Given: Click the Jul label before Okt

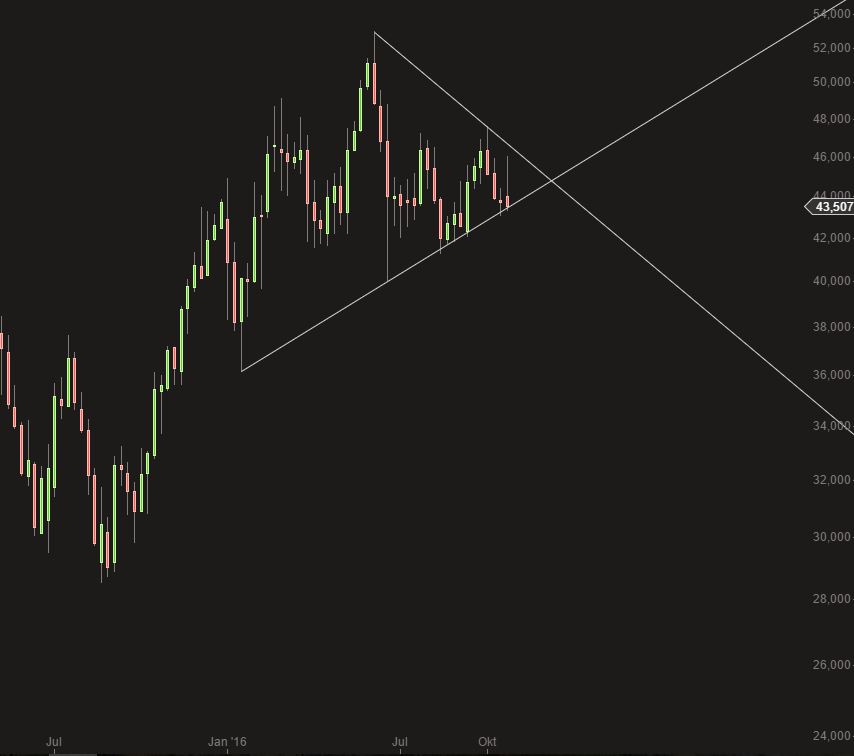Looking at the screenshot, I should [400, 742].
